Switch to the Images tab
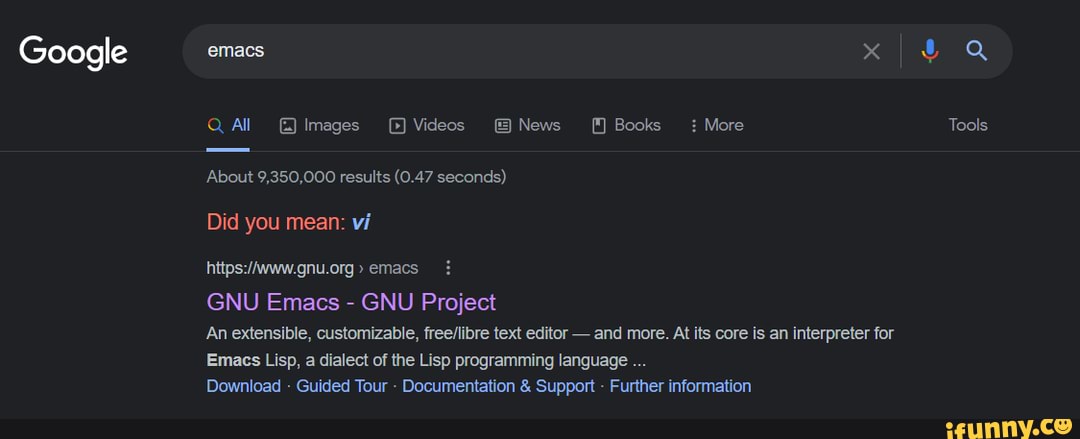The height and width of the screenshot is (439, 1080). 319,125
